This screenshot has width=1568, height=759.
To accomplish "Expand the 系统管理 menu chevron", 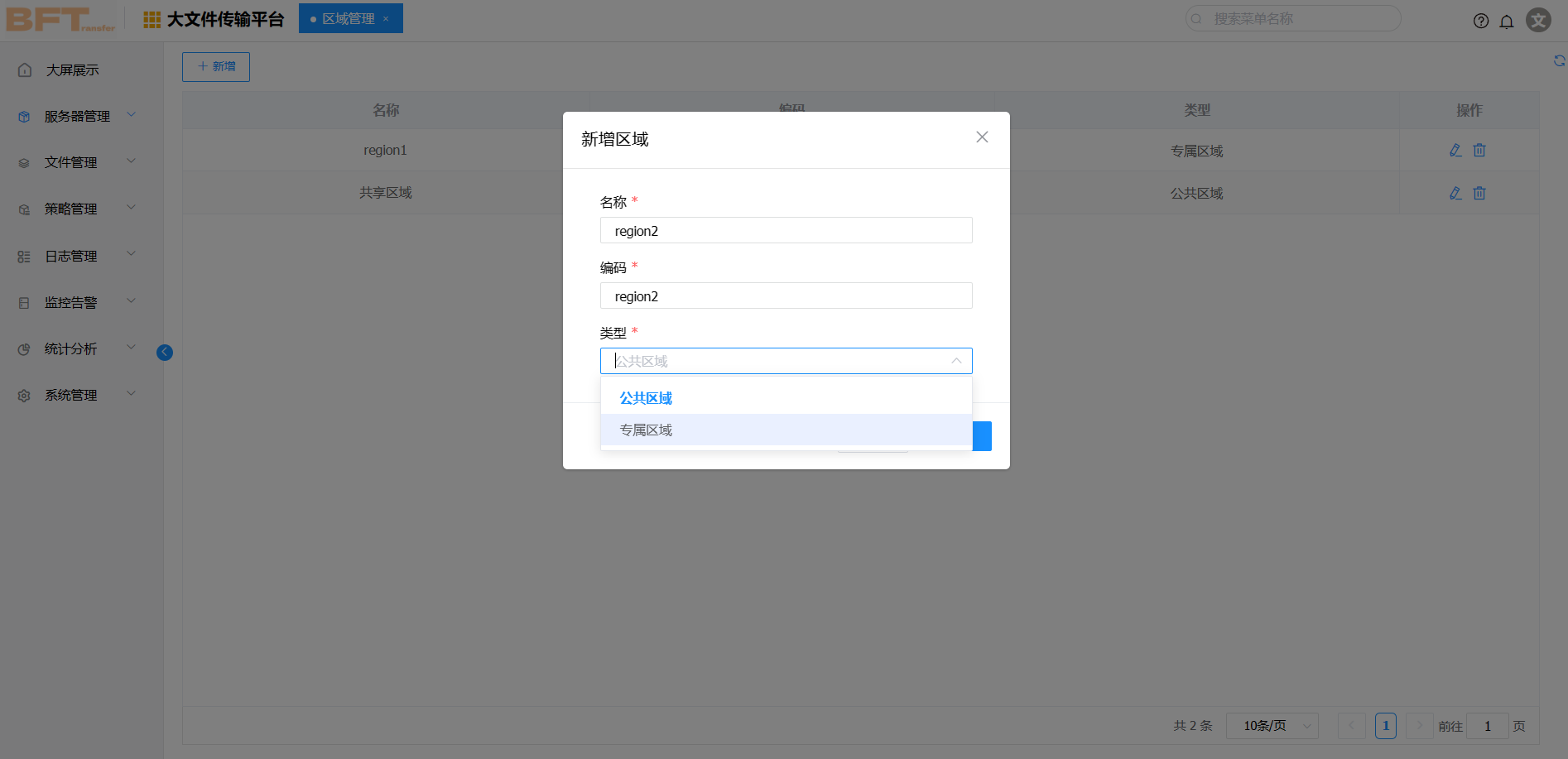I will (131, 393).
